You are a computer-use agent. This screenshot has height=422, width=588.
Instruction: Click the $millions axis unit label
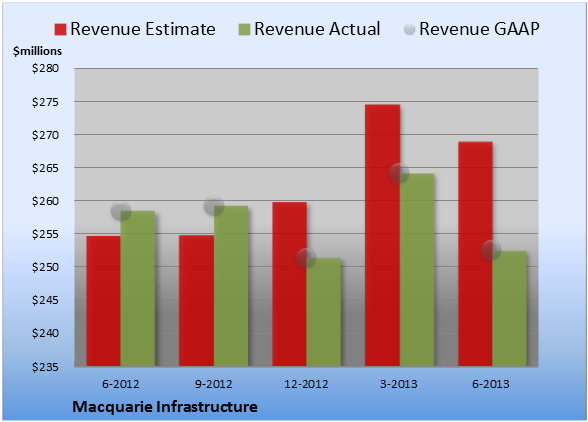click(37, 51)
